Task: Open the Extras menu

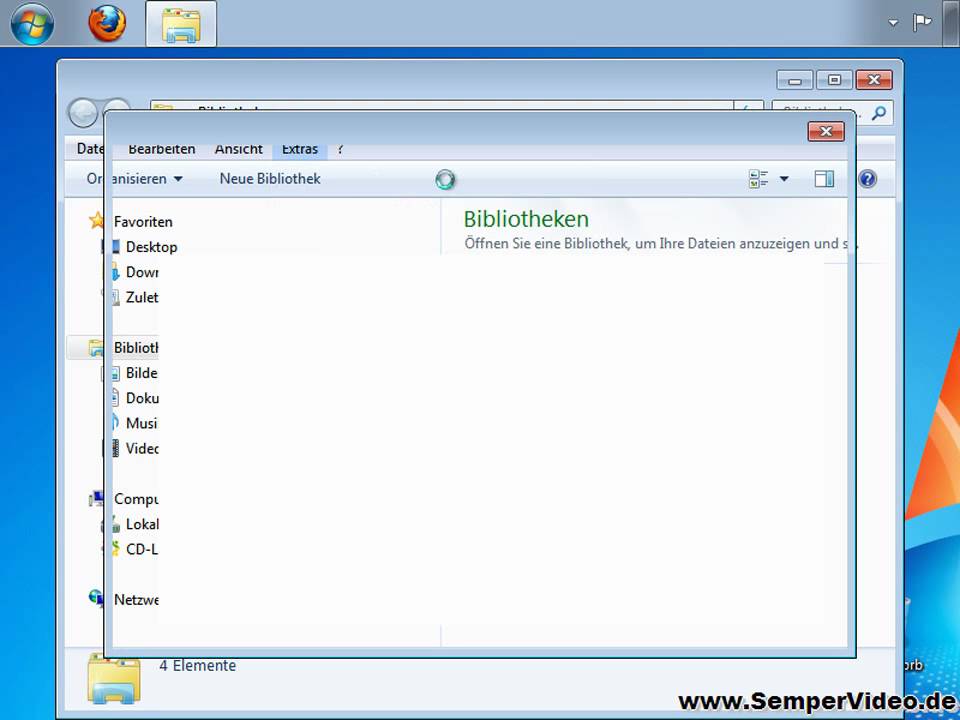Action: [x=300, y=149]
